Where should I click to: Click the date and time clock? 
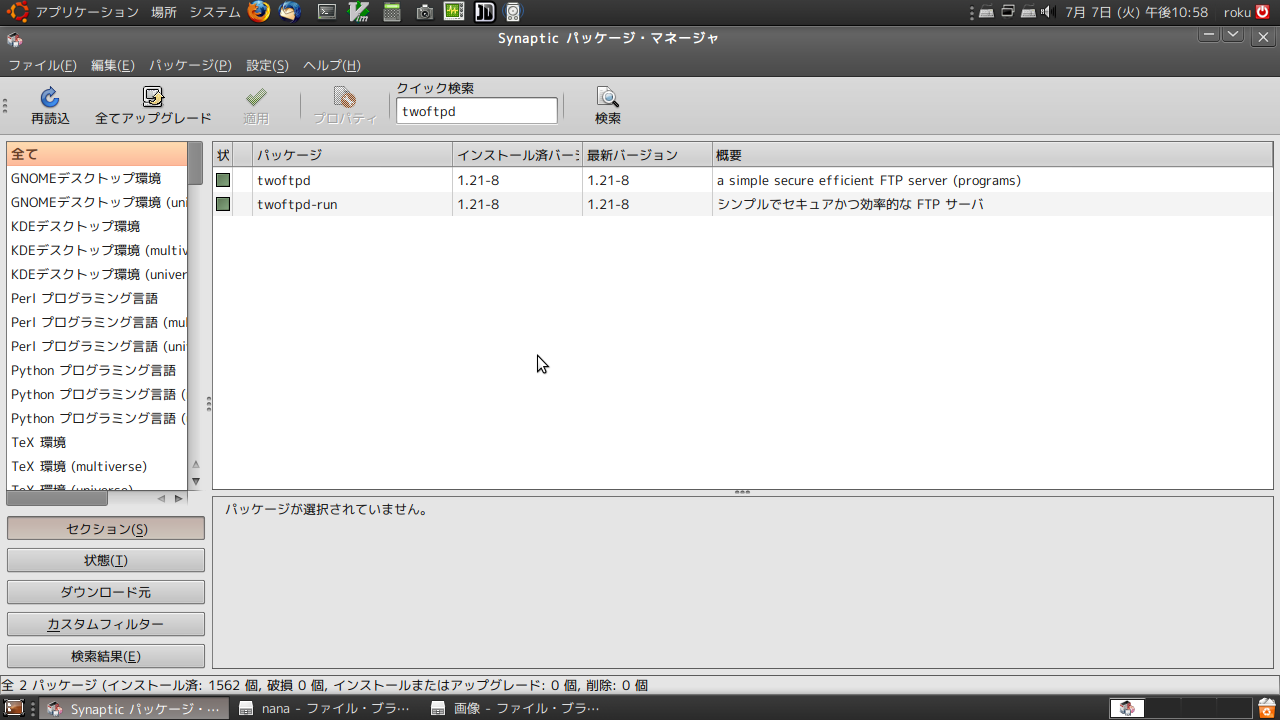(x=1137, y=12)
